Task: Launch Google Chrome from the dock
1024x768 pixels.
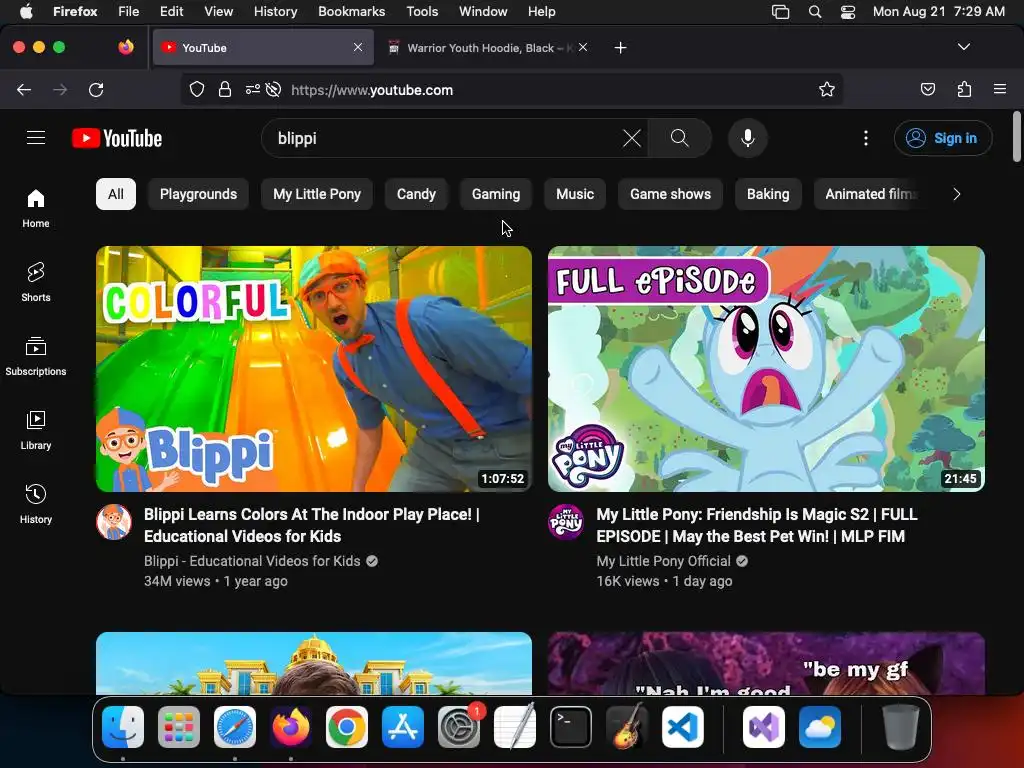Action: pos(347,726)
